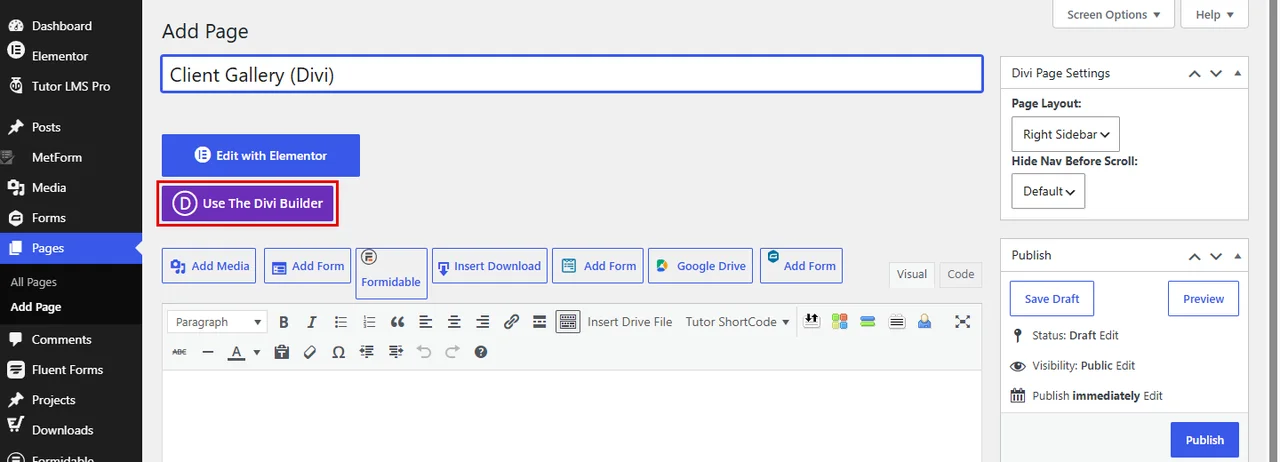Move Divi Page Settings box down
This screenshot has height=462, width=1280.
(1216, 73)
